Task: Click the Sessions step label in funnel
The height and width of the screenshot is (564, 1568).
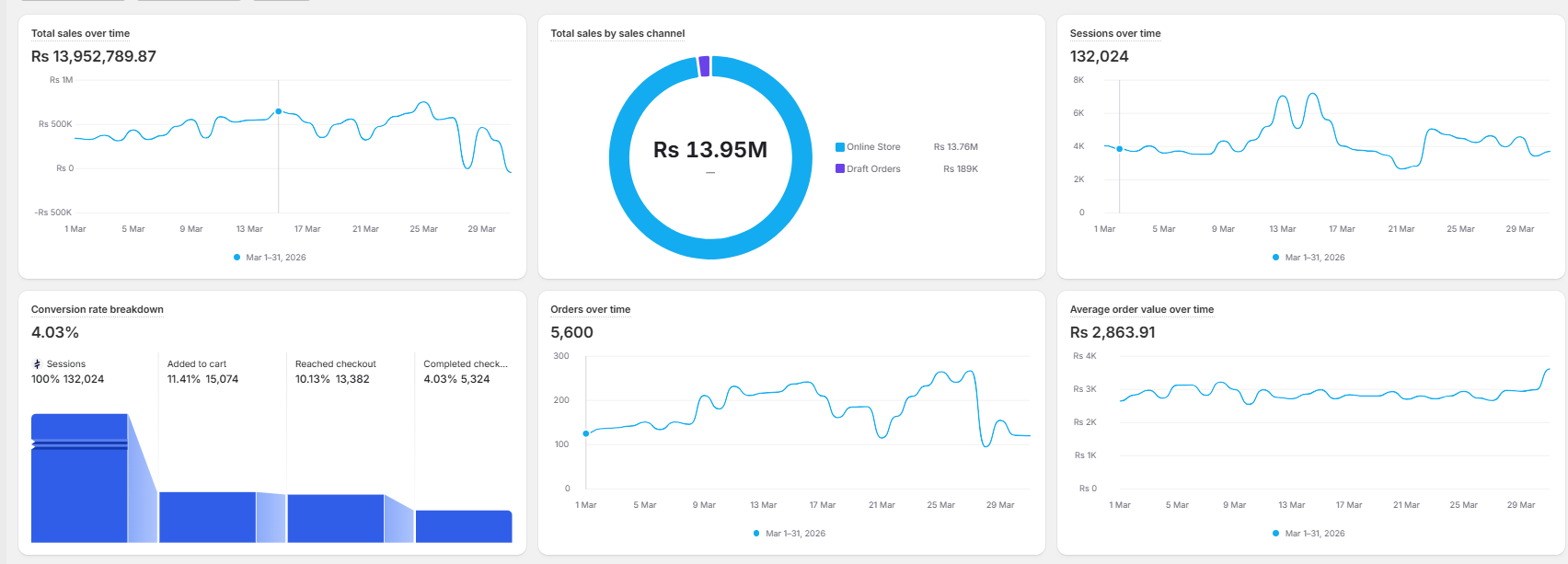Action: (x=66, y=364)
